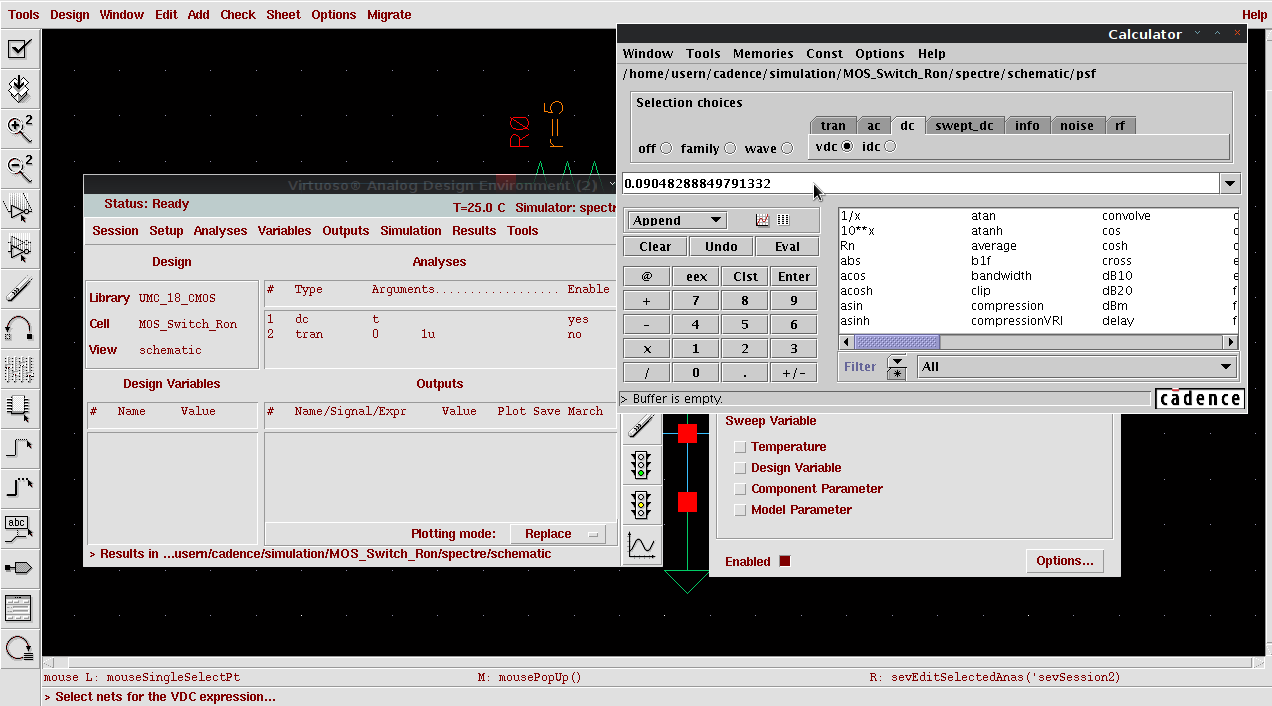The height and width of the screenshot is (706, 1272).
Task: Click the calculator expression buffer field
Action: (x=920, y=183)
